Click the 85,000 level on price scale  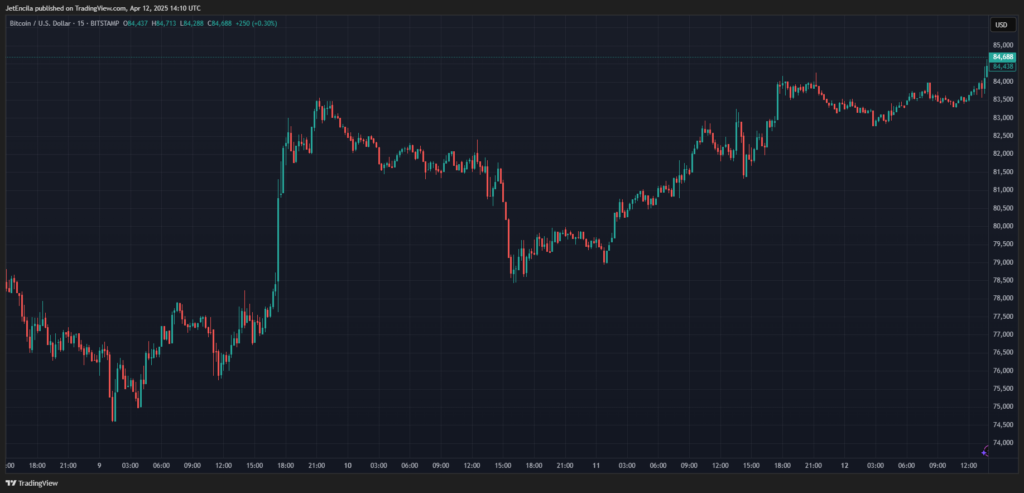point(1001,45)
